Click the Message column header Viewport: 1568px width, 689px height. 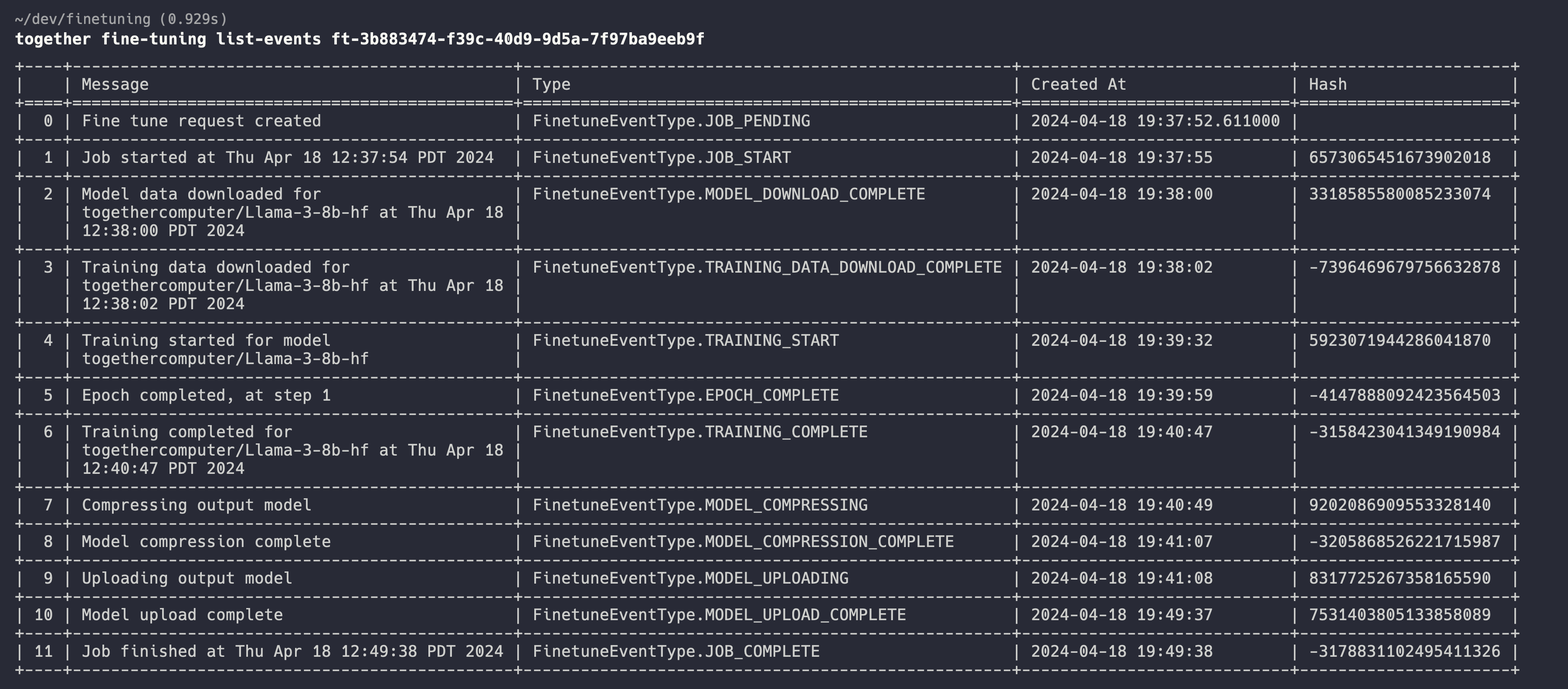115,84
